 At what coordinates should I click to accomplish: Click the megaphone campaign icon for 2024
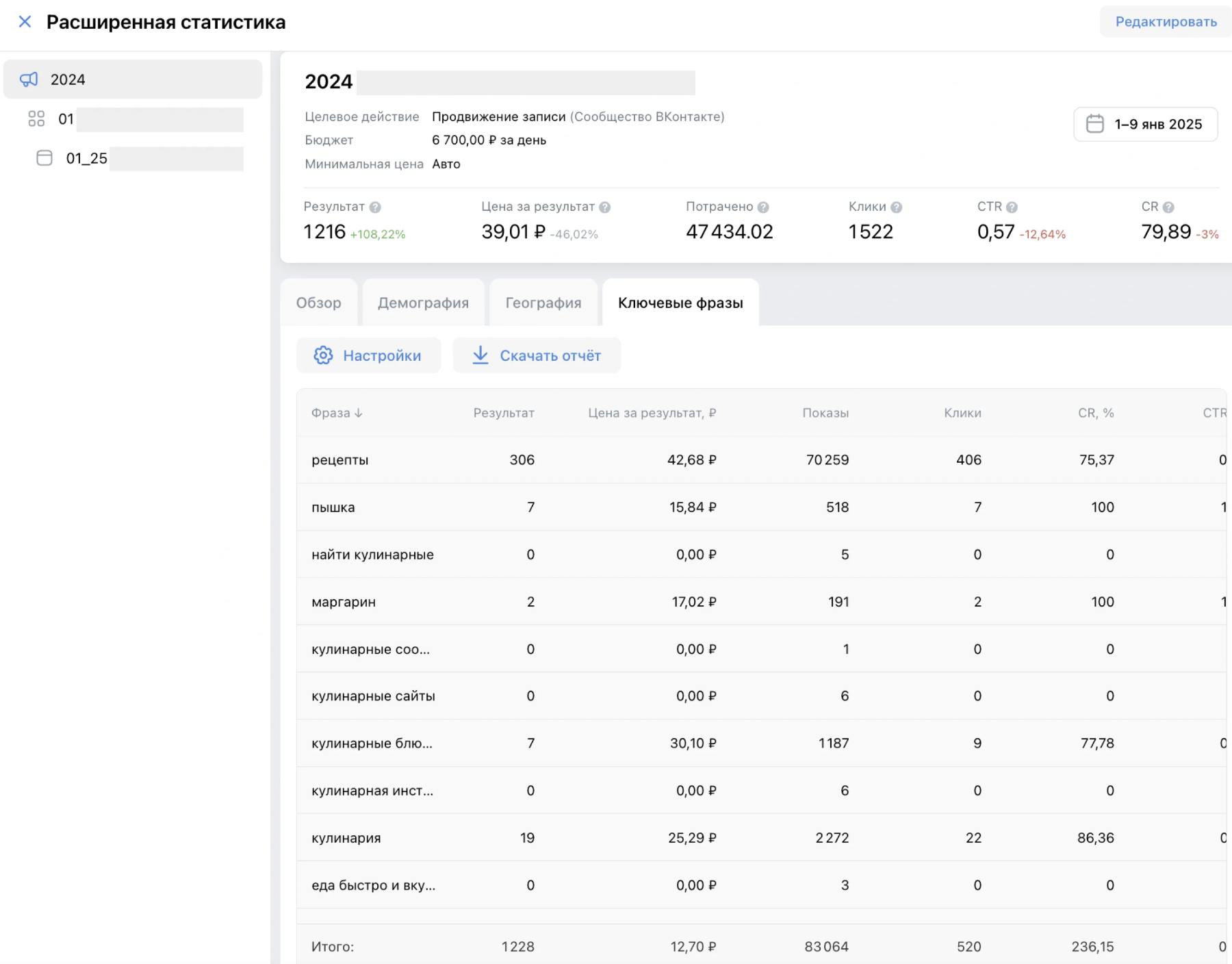click(x=29, y=79)
